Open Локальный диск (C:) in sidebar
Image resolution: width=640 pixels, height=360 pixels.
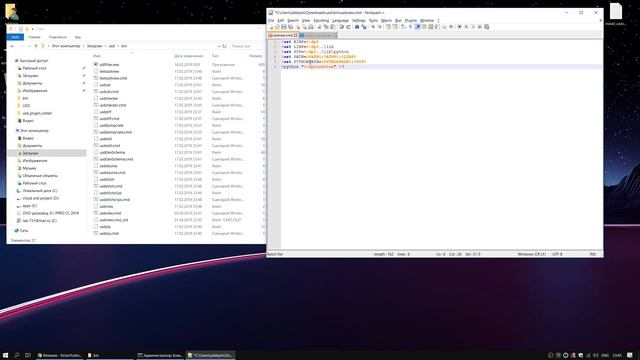click(x=40, y=191)
